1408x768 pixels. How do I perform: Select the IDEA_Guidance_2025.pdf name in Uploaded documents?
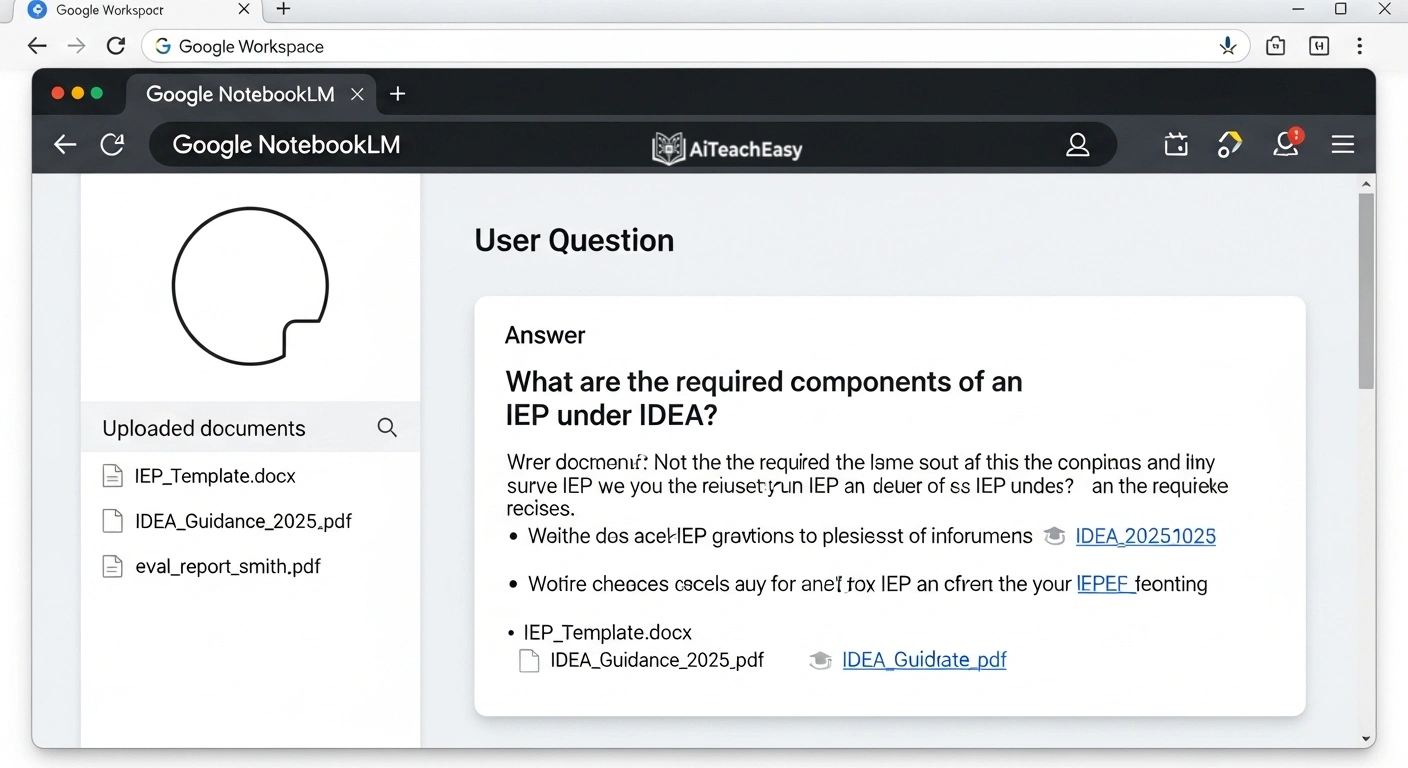coord(243,521)
